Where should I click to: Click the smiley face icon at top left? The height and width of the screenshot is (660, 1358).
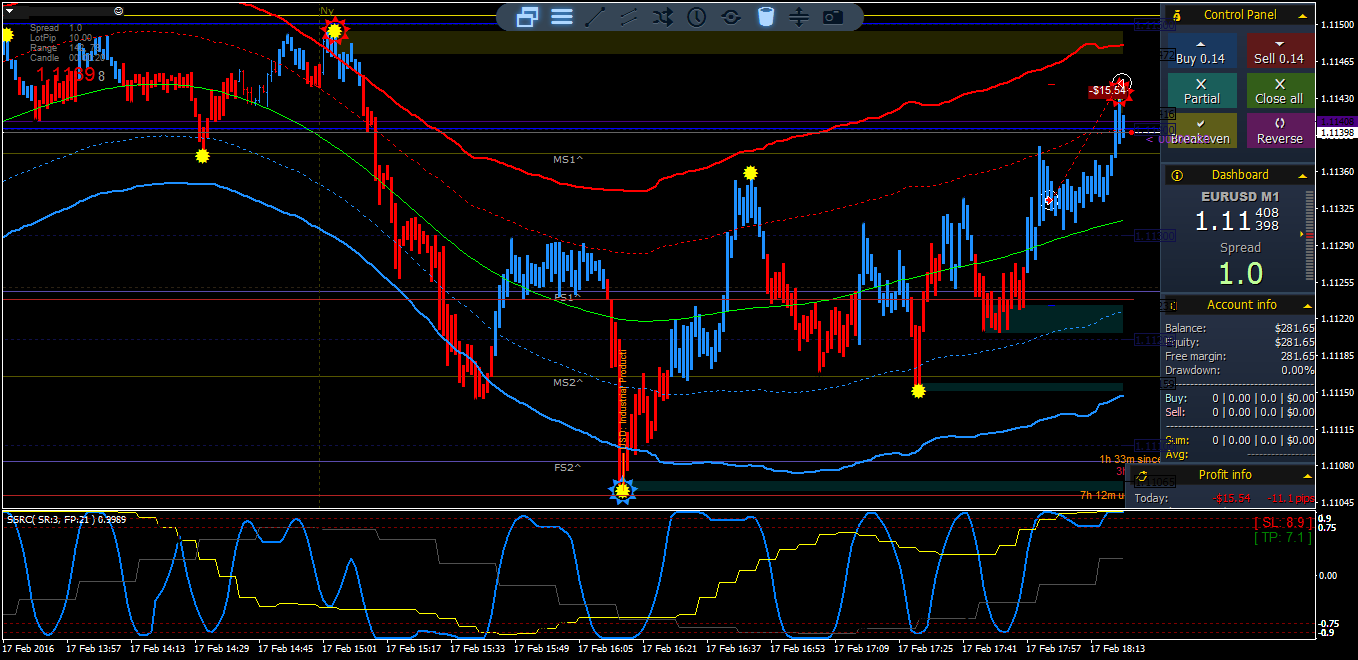pyautogui.click(x=119, y=10)
